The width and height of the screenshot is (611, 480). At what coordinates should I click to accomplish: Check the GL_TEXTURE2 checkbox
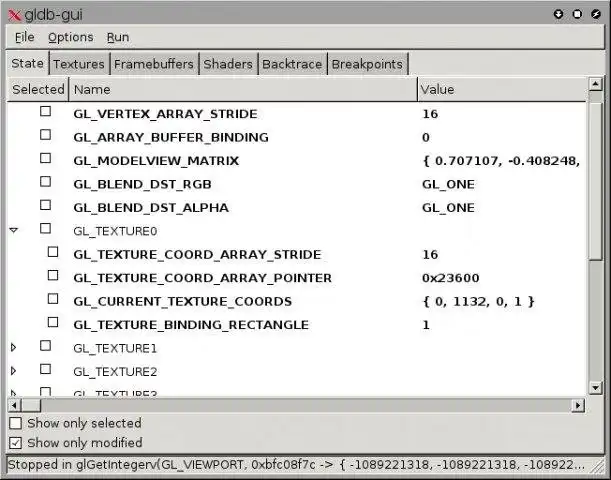[46, 369]
